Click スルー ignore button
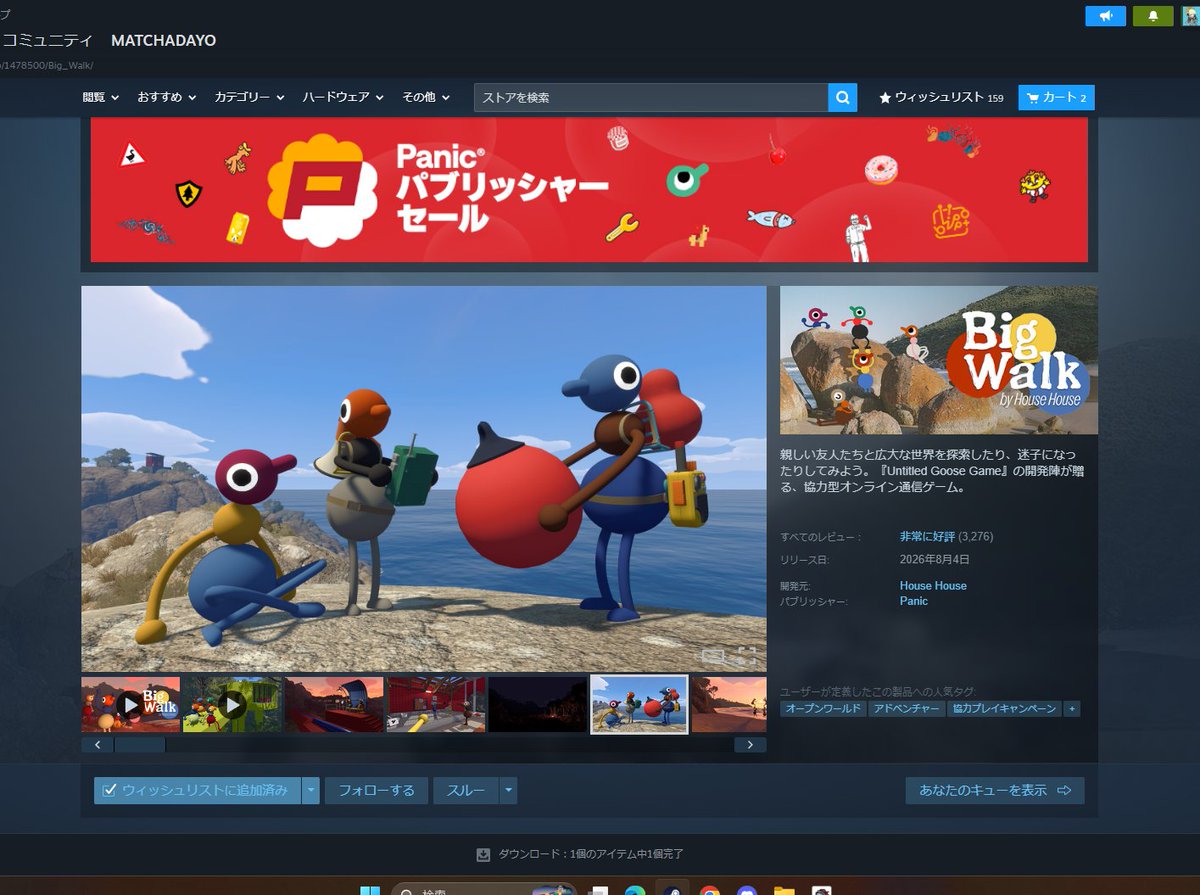 coord(466,790)
